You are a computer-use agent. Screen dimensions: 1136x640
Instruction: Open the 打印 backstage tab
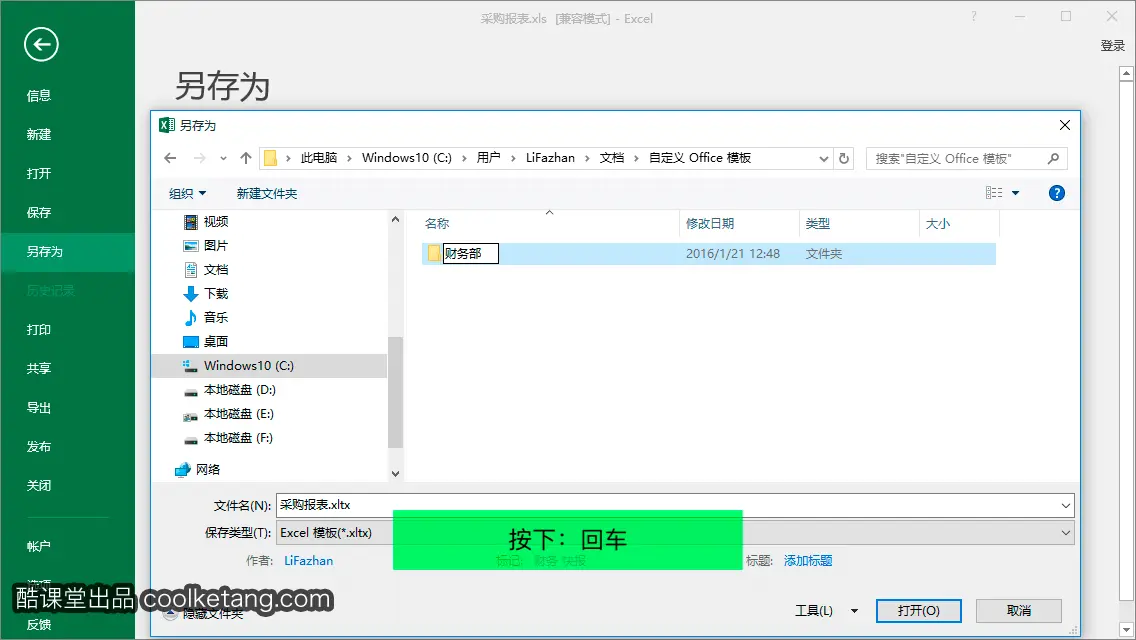point(39,330)
